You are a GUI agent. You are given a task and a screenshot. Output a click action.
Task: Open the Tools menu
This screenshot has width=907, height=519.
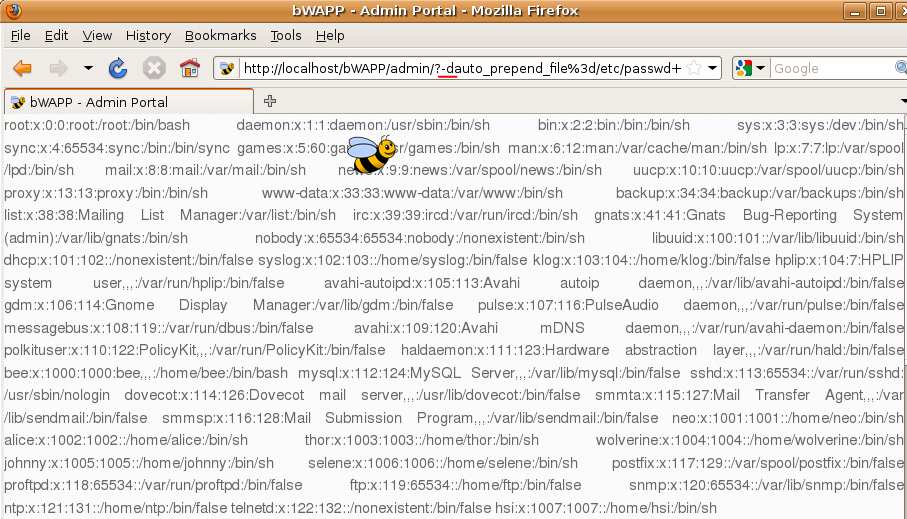286,35
